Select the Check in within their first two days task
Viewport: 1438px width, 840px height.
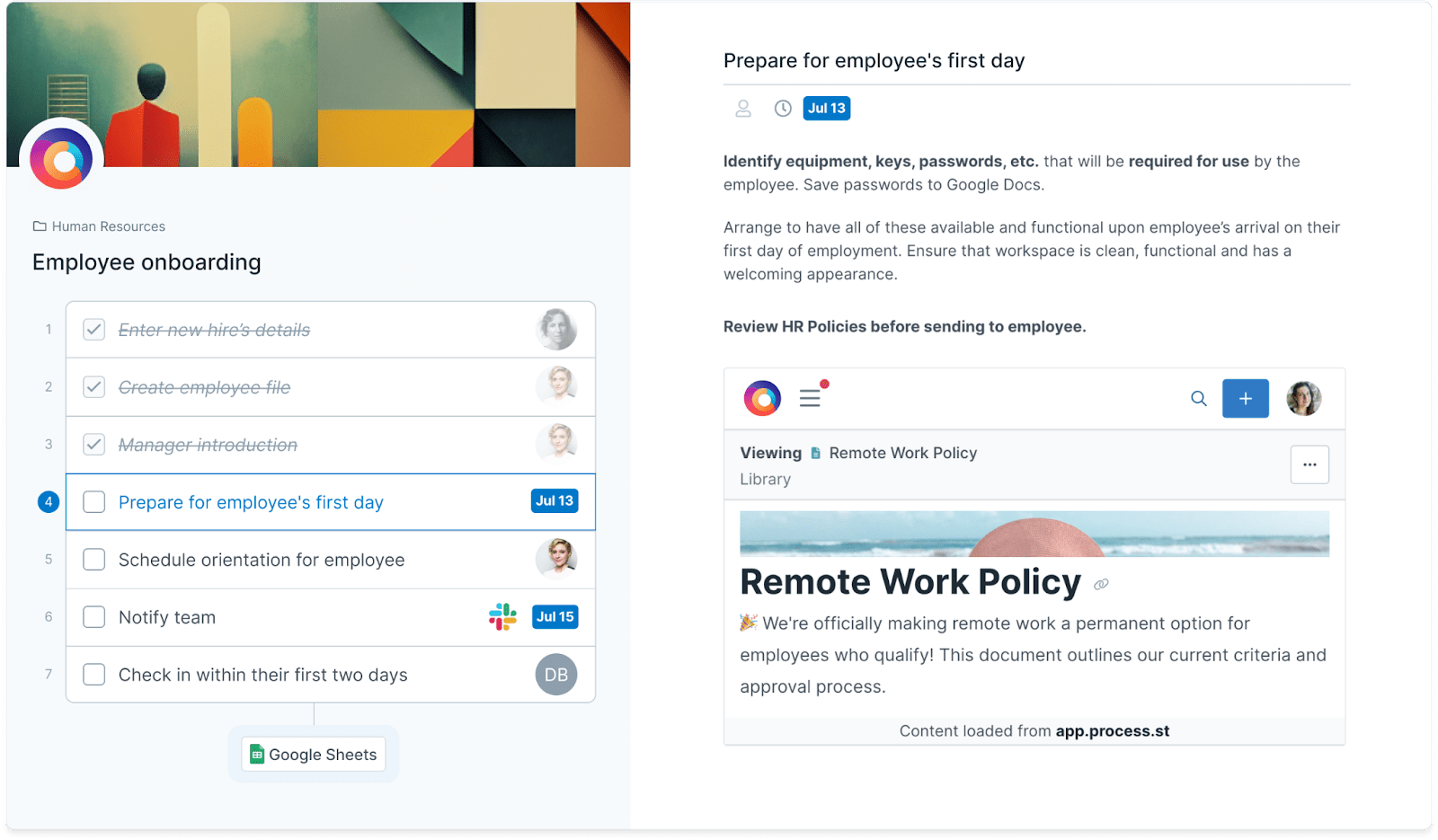click(263, 675)
